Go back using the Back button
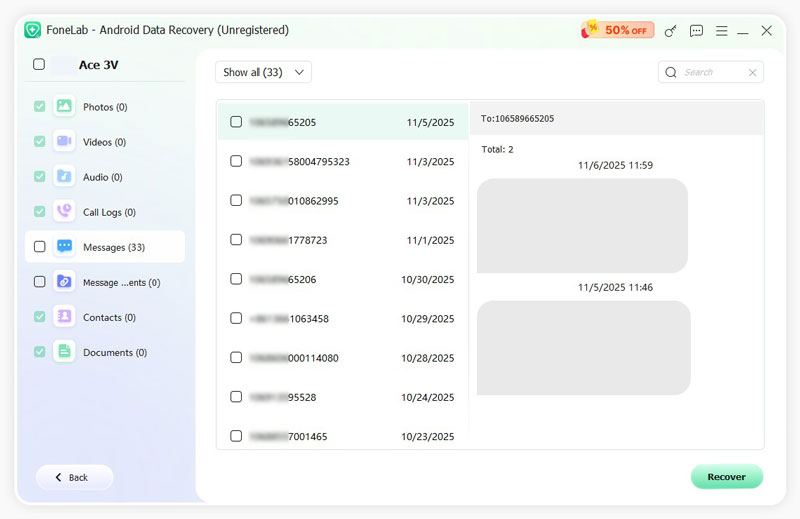The image size is (800, 519). click(x=73, y=477)
